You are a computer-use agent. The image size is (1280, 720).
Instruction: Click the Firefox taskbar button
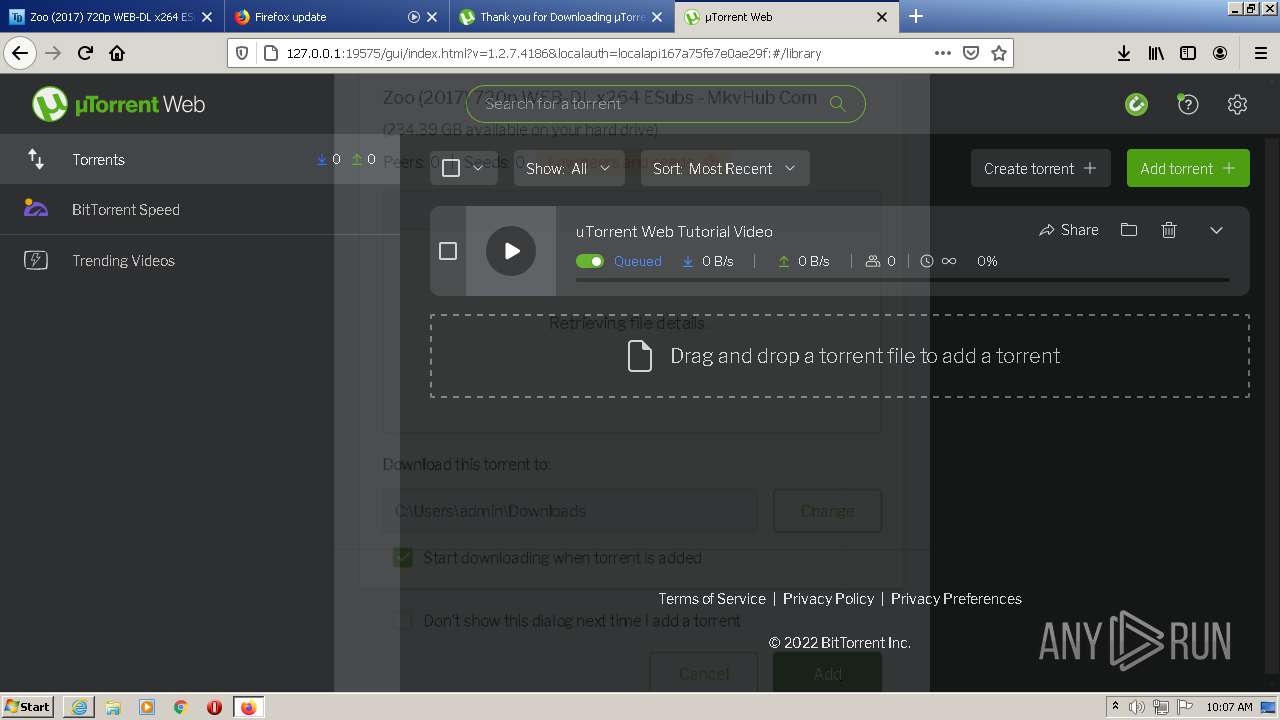[x=248, y=707]
